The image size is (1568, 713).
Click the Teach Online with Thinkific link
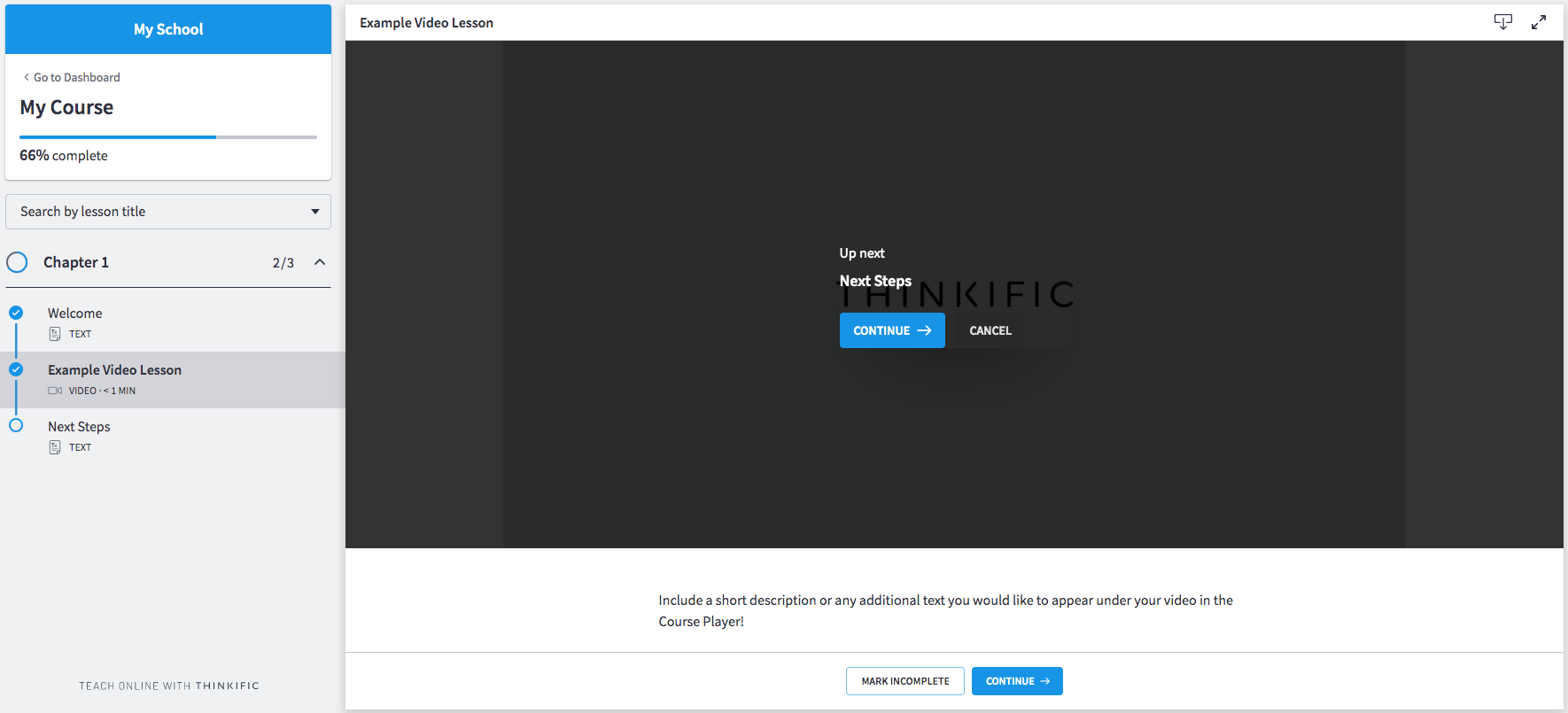(x=169, y=686)
